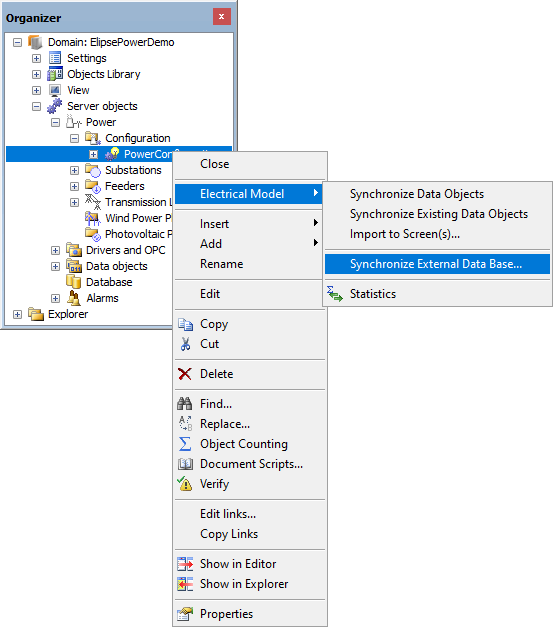Screen dimensions: 553x627
Task: Click the Substations folder icon
Action: [x=93, y=170]
